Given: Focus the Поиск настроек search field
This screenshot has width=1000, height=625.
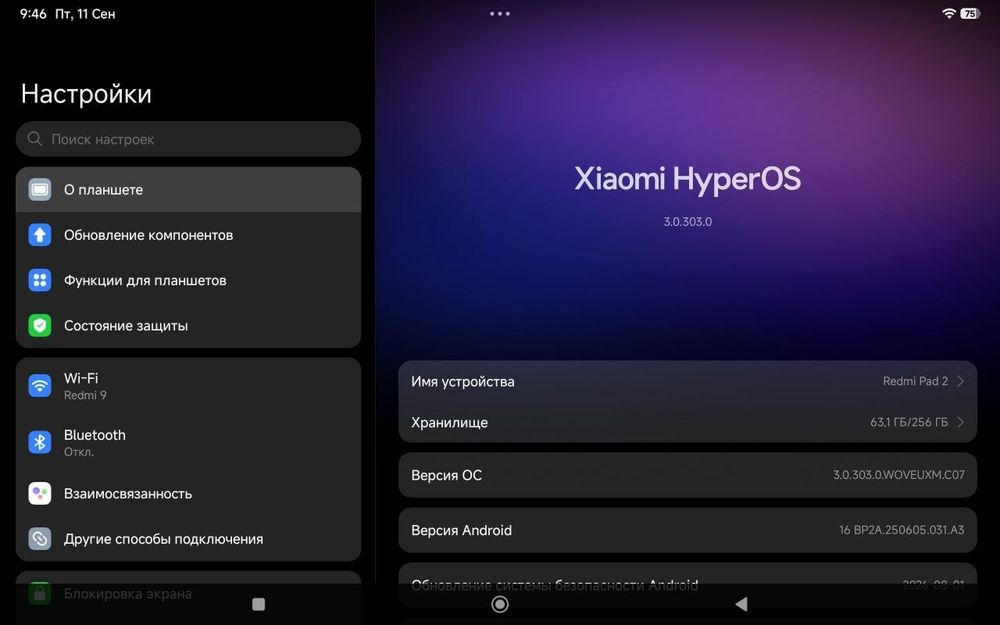Looking at the screenshot, I should pos(188,138).
